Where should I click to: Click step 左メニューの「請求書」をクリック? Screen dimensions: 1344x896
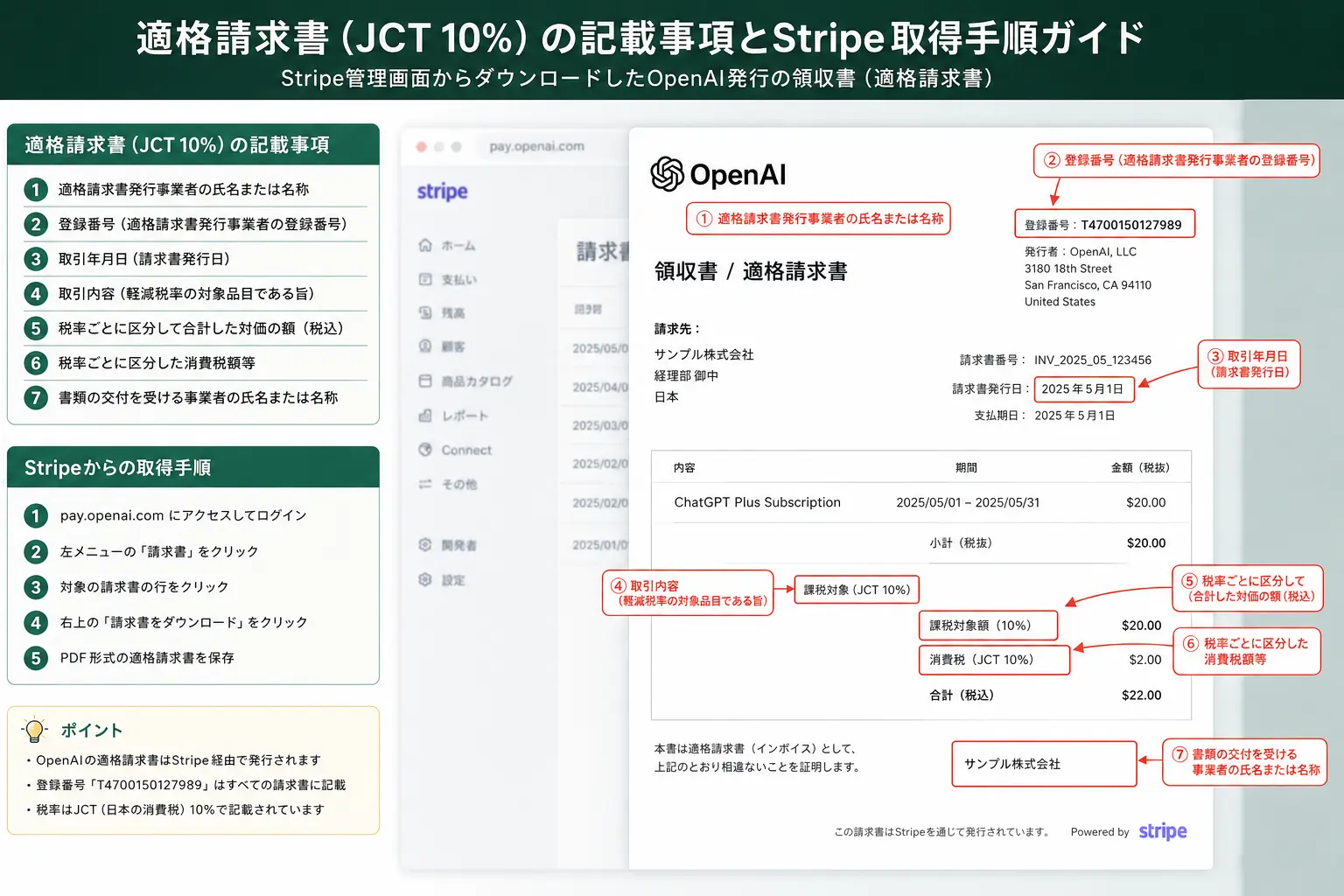(159, 551)
